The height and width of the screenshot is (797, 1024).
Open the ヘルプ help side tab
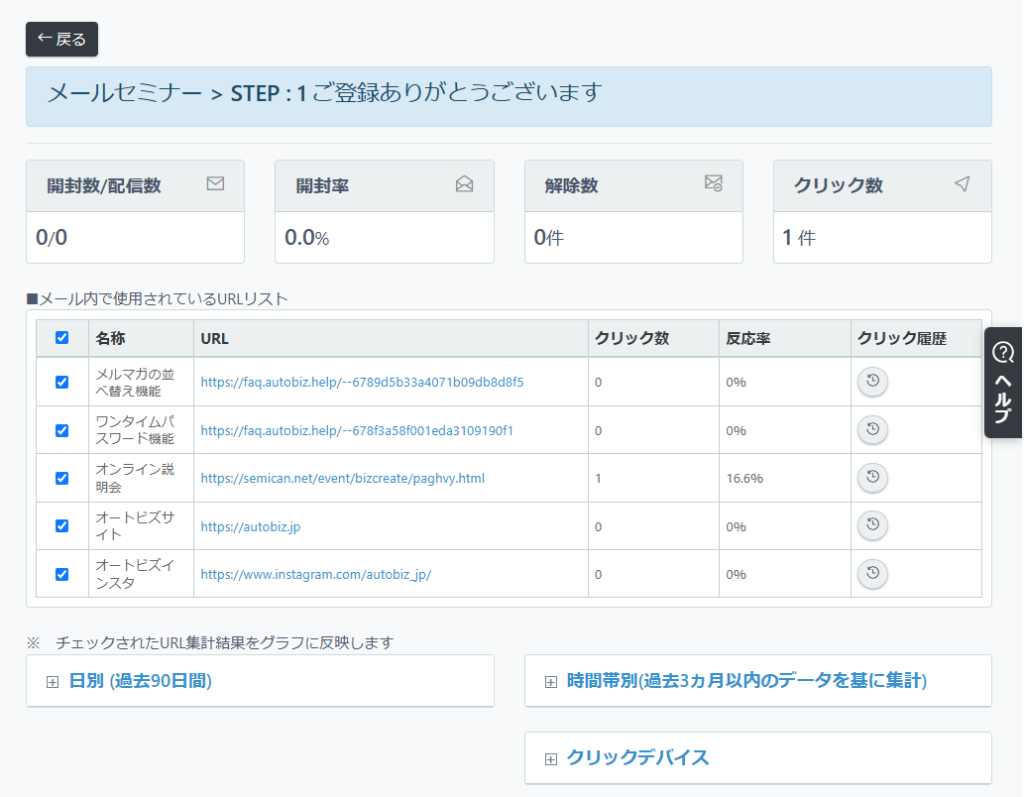[x=1003, y=383]
